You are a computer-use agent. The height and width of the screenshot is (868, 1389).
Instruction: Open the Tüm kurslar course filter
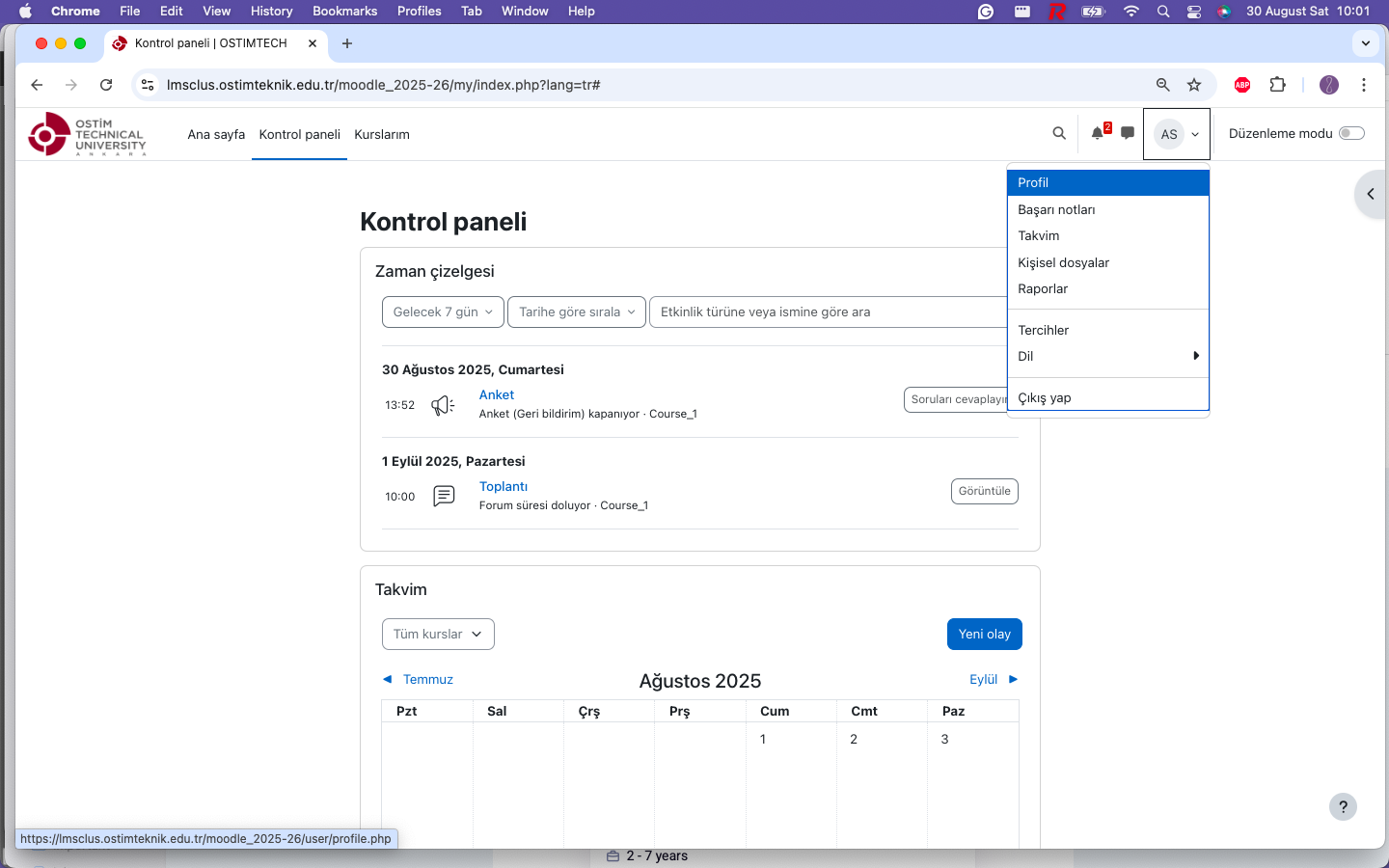438,635
